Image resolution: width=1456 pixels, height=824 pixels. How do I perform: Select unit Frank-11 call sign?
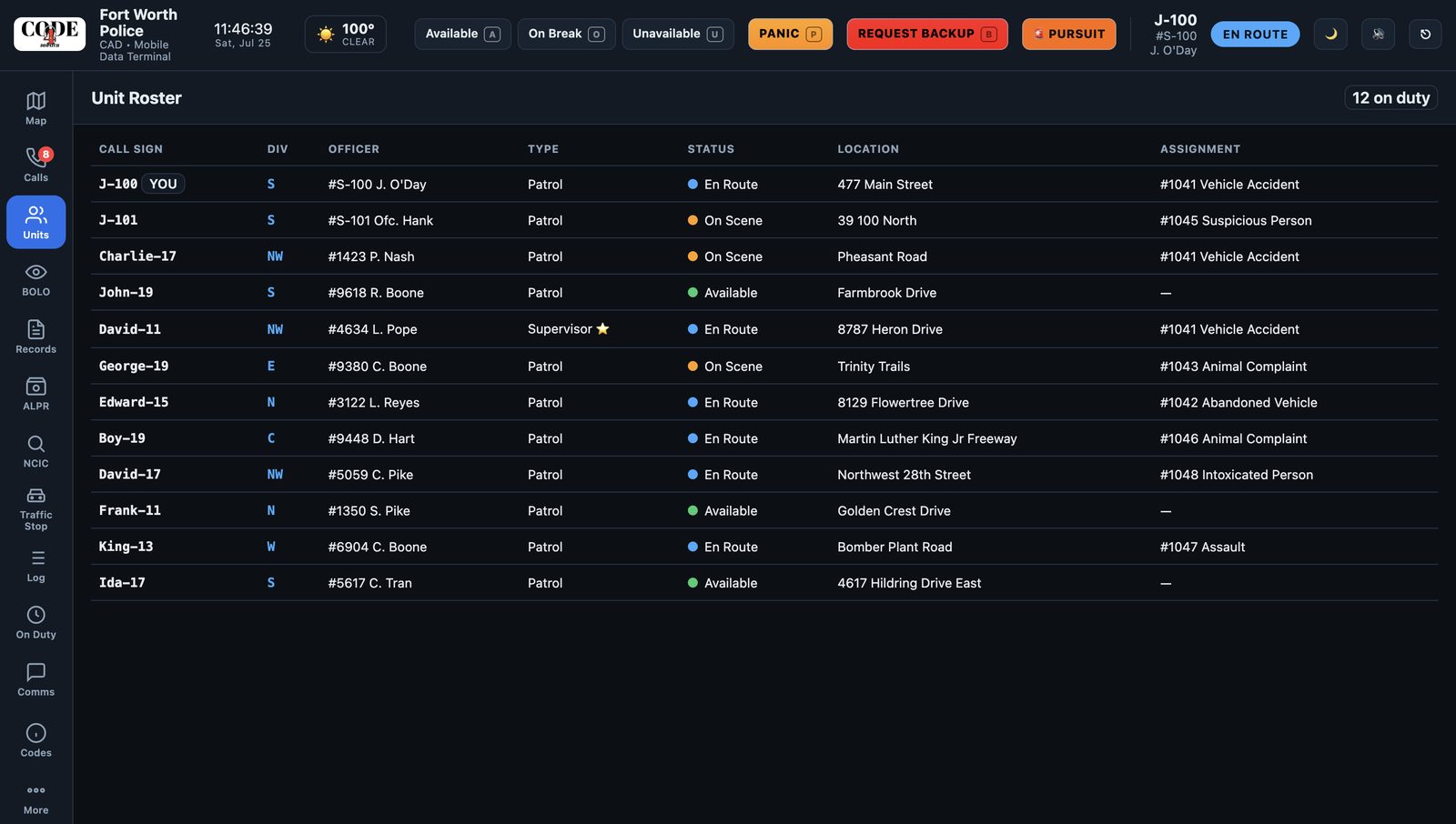click(x=129, y=511)
